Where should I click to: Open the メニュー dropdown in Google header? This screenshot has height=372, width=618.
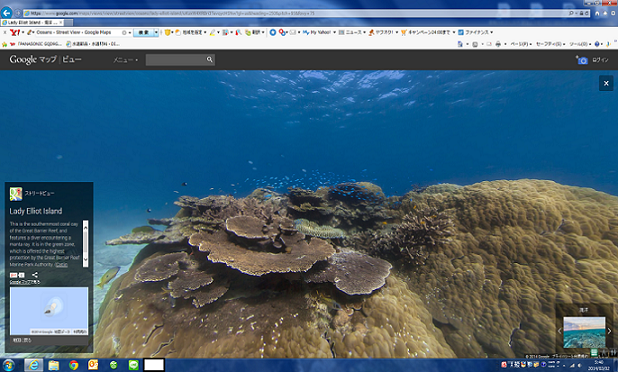coord(125,60)
